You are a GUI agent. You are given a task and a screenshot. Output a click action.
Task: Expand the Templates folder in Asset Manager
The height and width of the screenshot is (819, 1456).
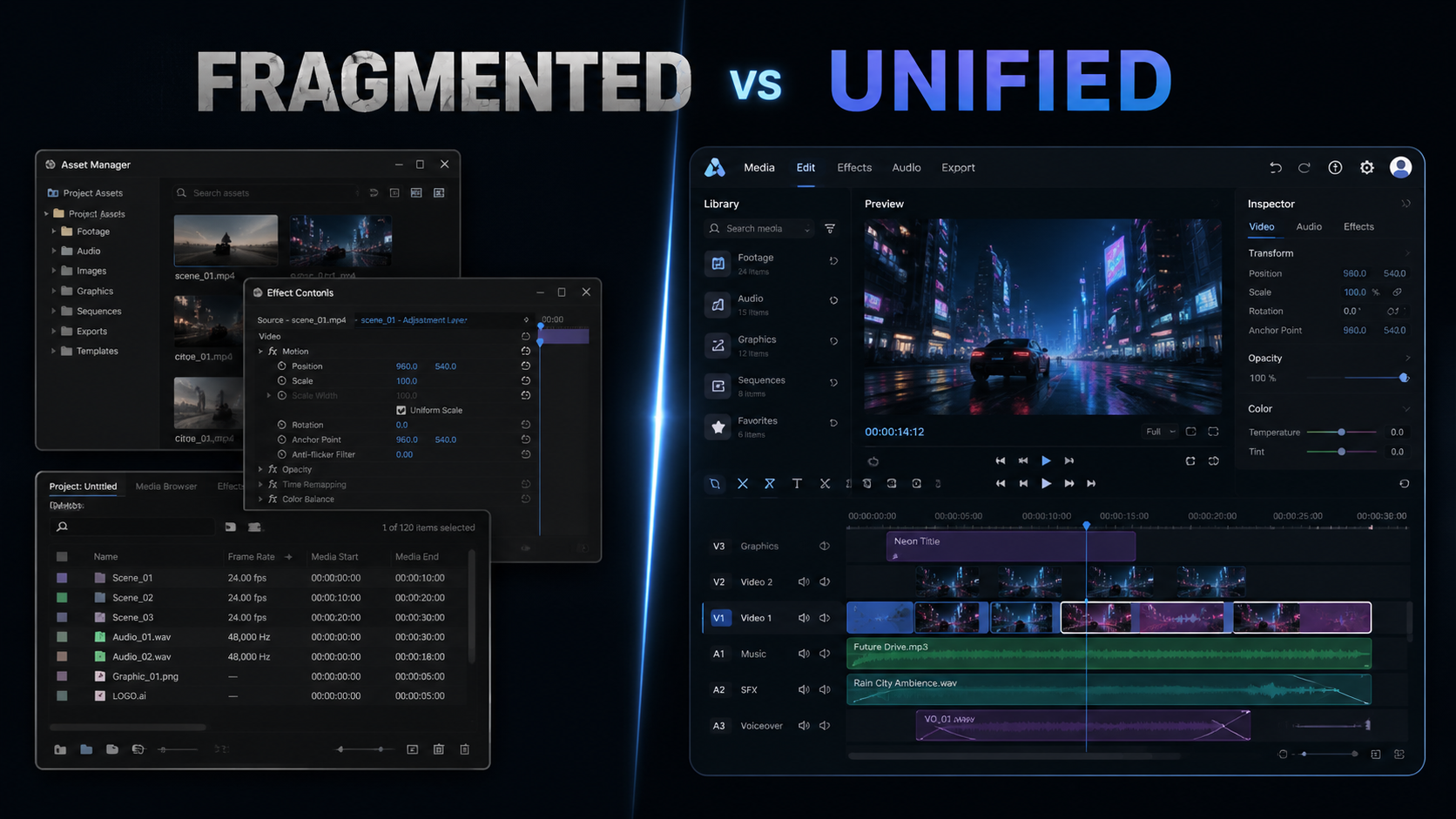point(54,351)
